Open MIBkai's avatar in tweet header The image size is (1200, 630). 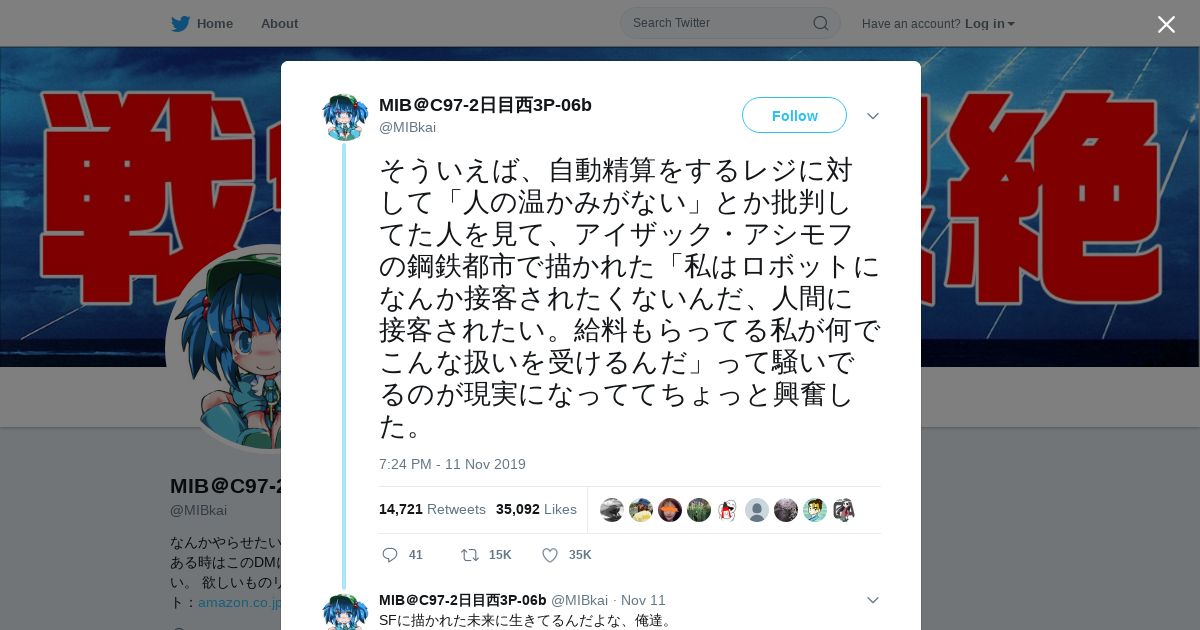(x=345, y=117)
